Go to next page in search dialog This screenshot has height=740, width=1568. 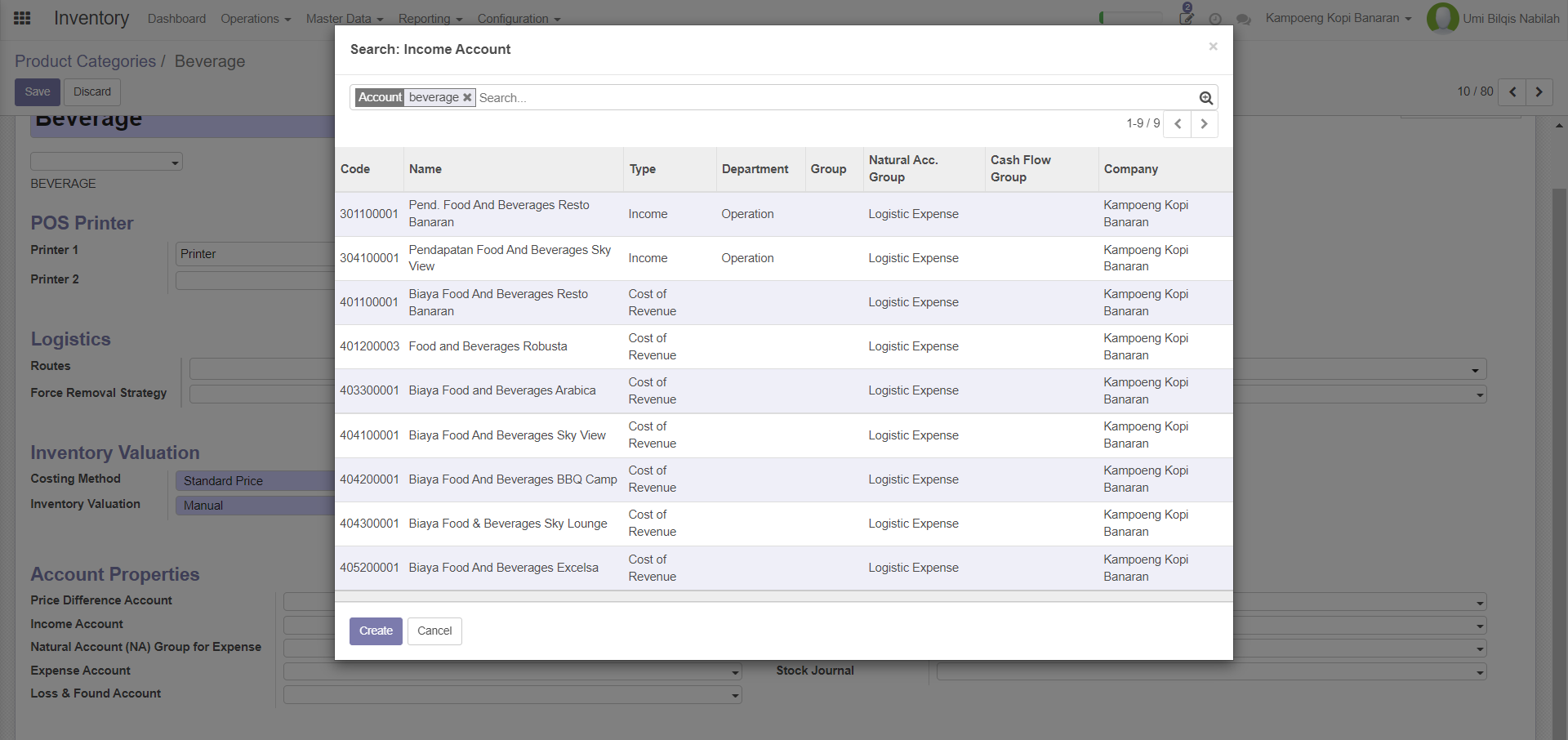[x=1204, y=124]
